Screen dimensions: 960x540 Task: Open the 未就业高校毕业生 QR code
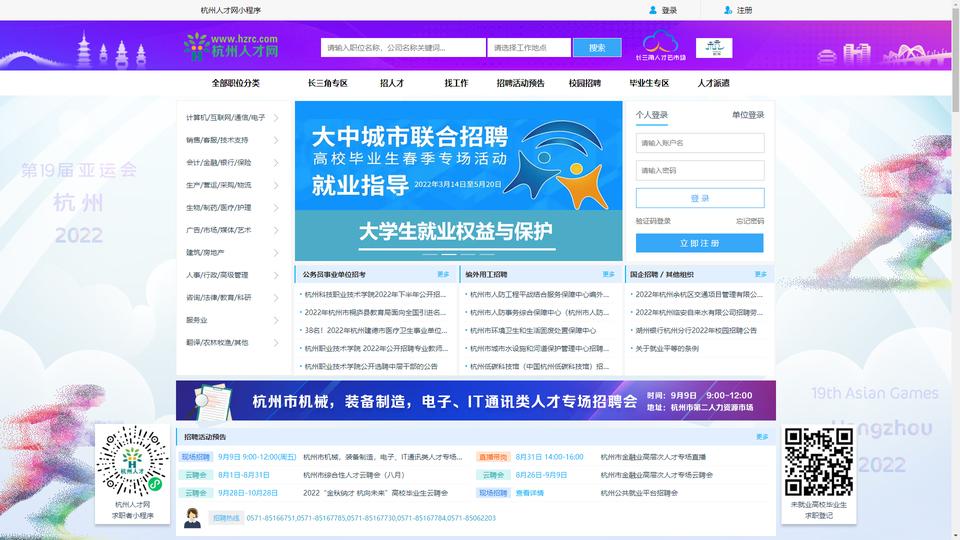(x=819, y=462)
